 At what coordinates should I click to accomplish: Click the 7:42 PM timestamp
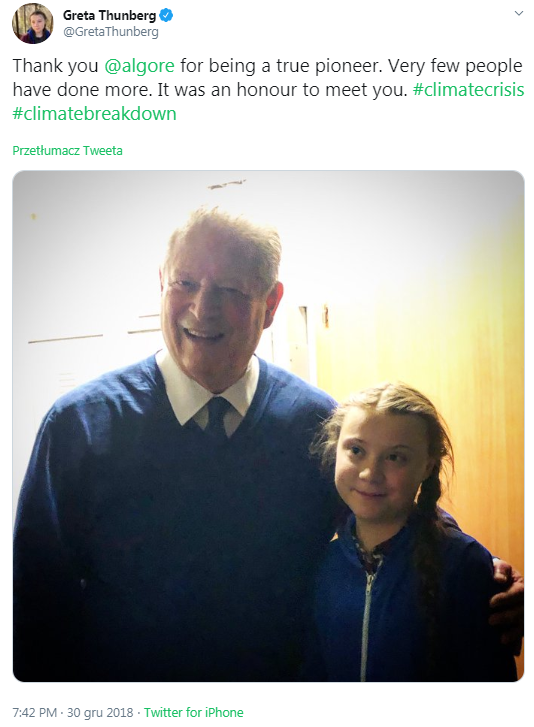(x=35, y=712)
